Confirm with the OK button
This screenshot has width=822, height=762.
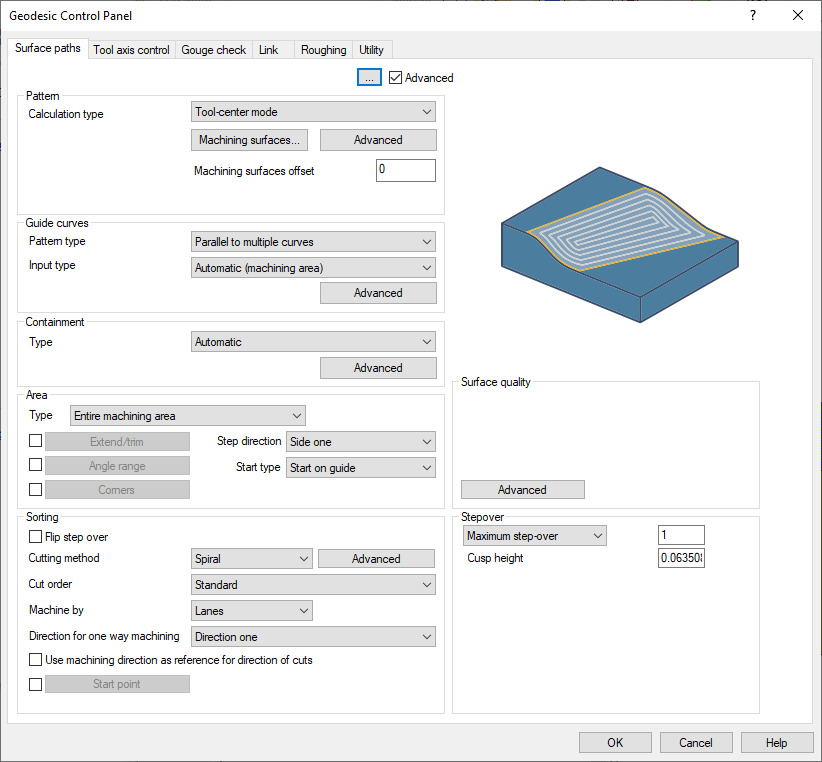point(615,743)
